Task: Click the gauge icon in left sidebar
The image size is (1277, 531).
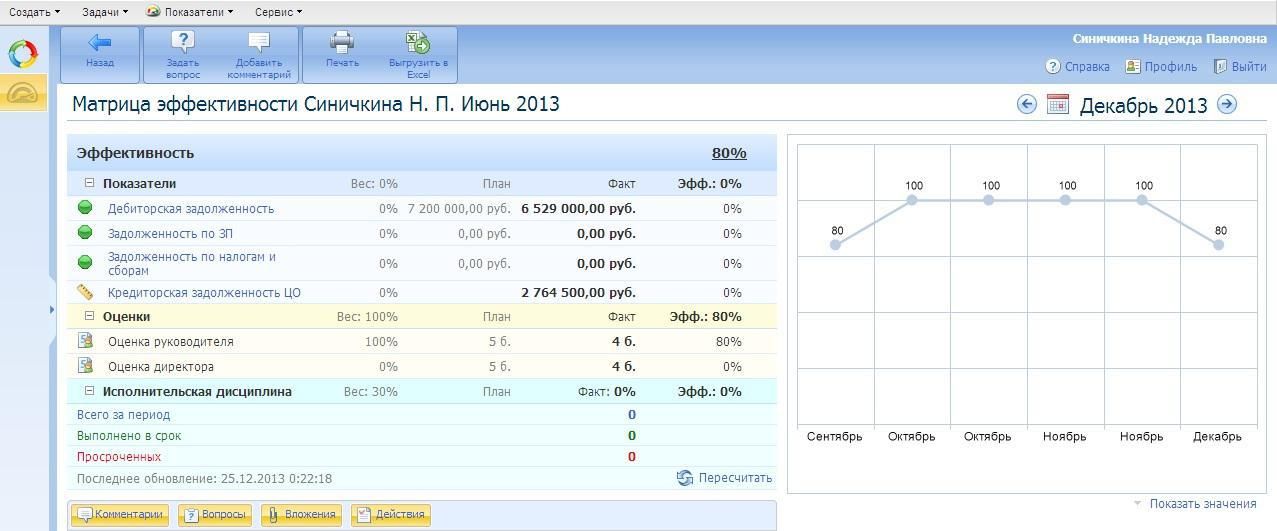Action: coord(22,93)
